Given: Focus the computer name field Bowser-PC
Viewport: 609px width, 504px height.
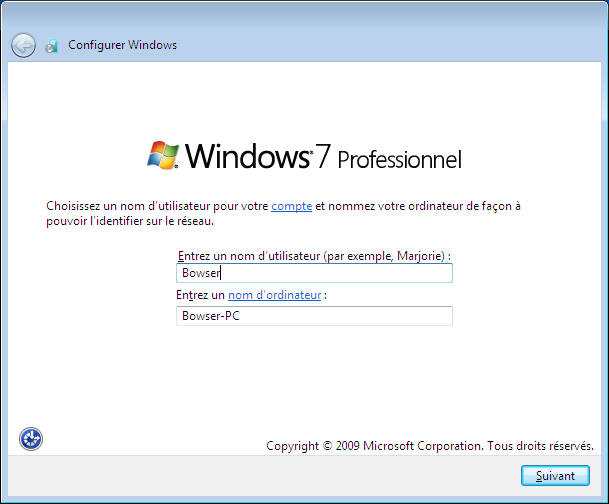Looking at the screenshot, I should [x=313, y=316].
